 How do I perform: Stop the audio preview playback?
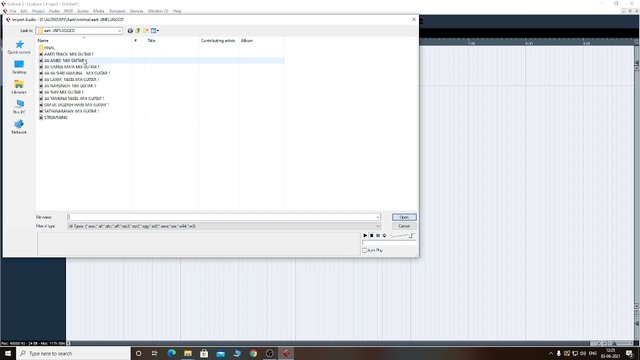(x=371, y=236)
